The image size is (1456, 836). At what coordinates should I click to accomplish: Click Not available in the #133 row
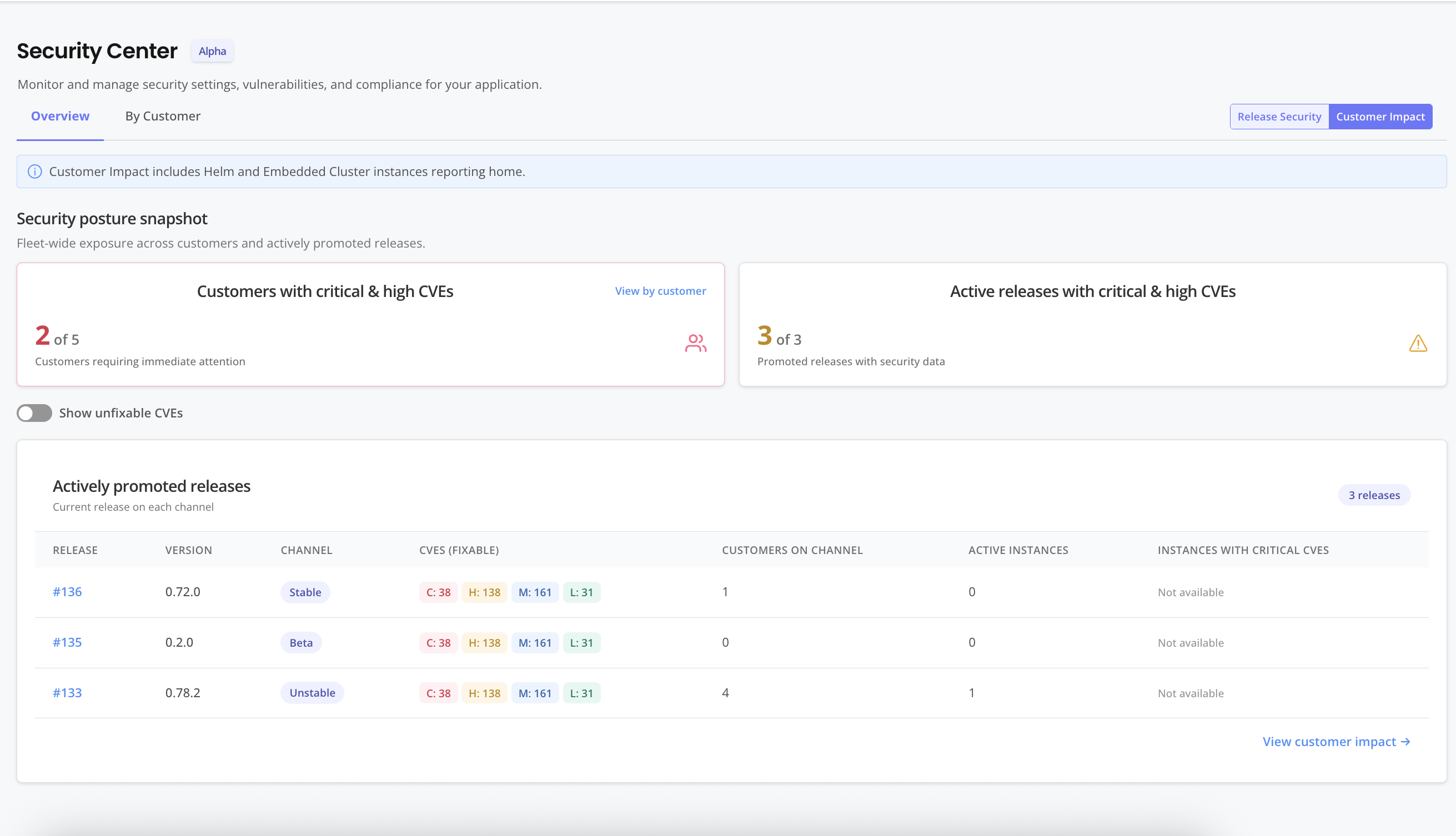pos(1191,693)
